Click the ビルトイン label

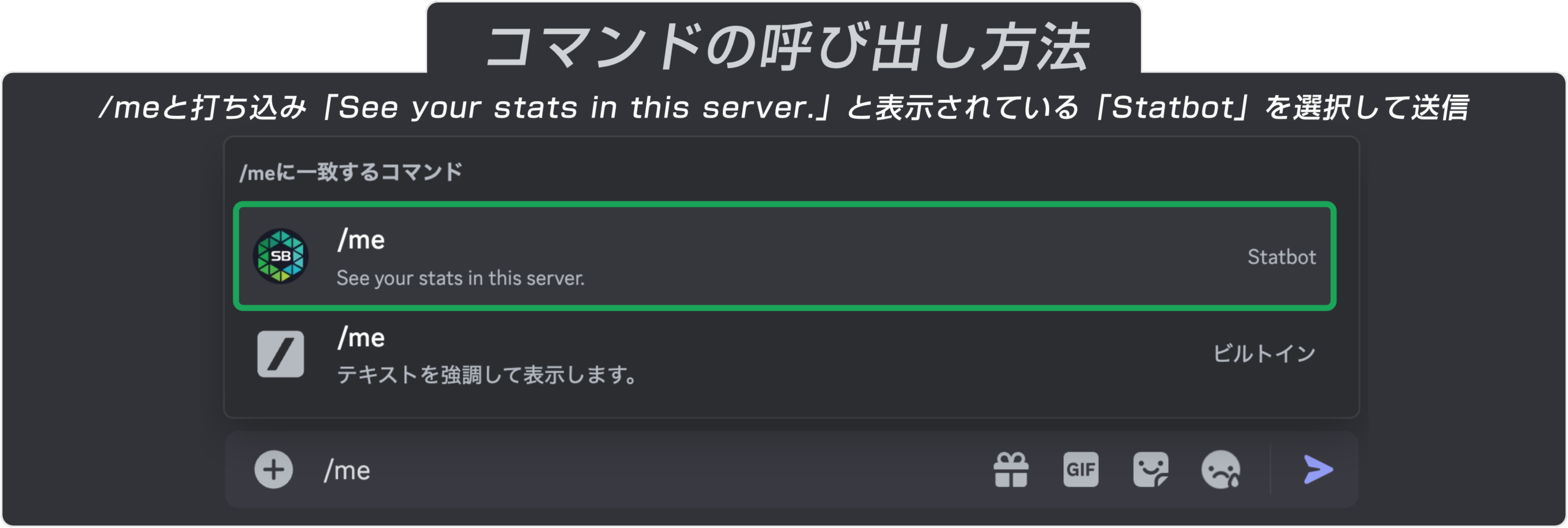[1264, 353]
